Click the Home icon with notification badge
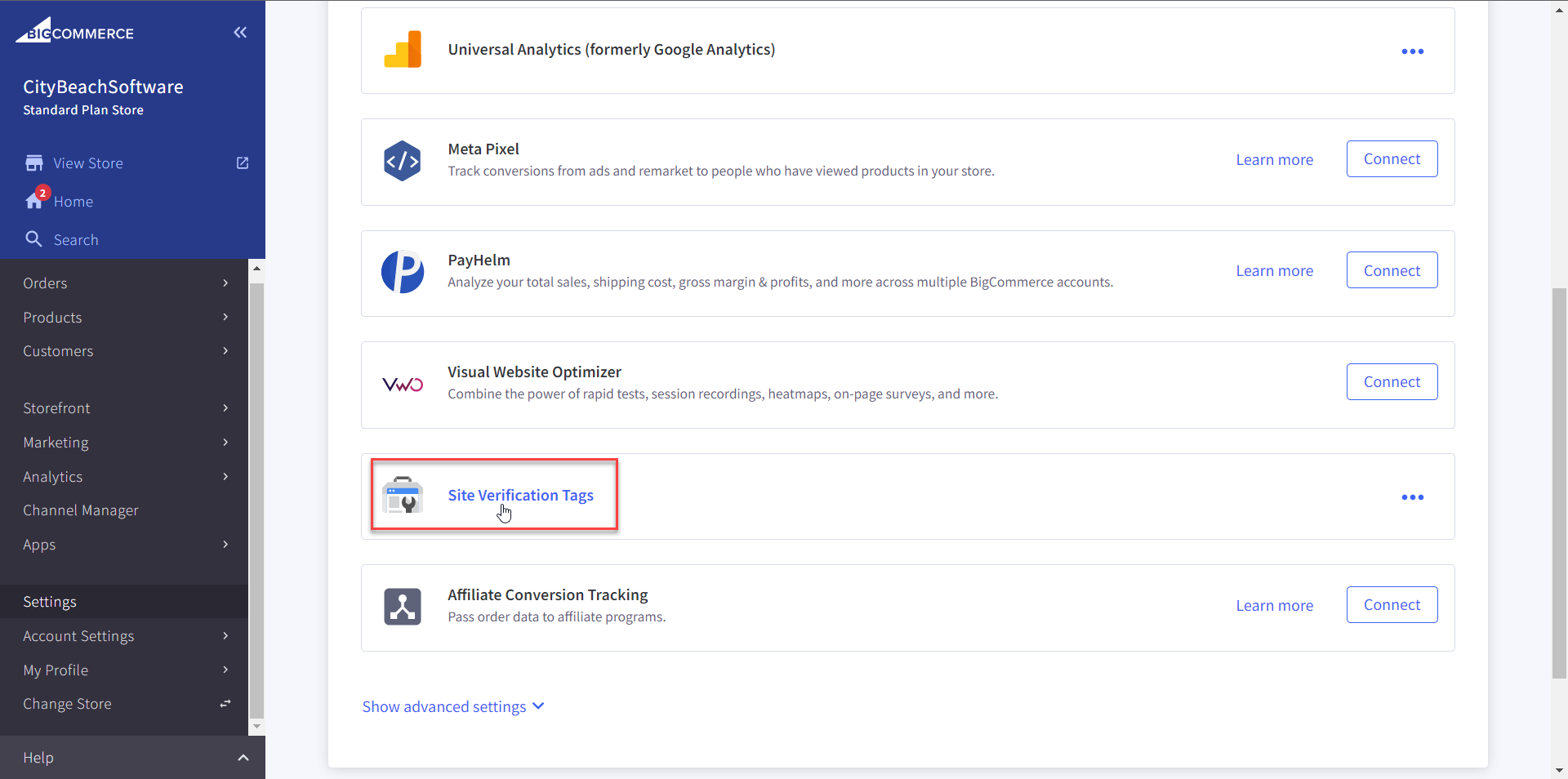 36,199
